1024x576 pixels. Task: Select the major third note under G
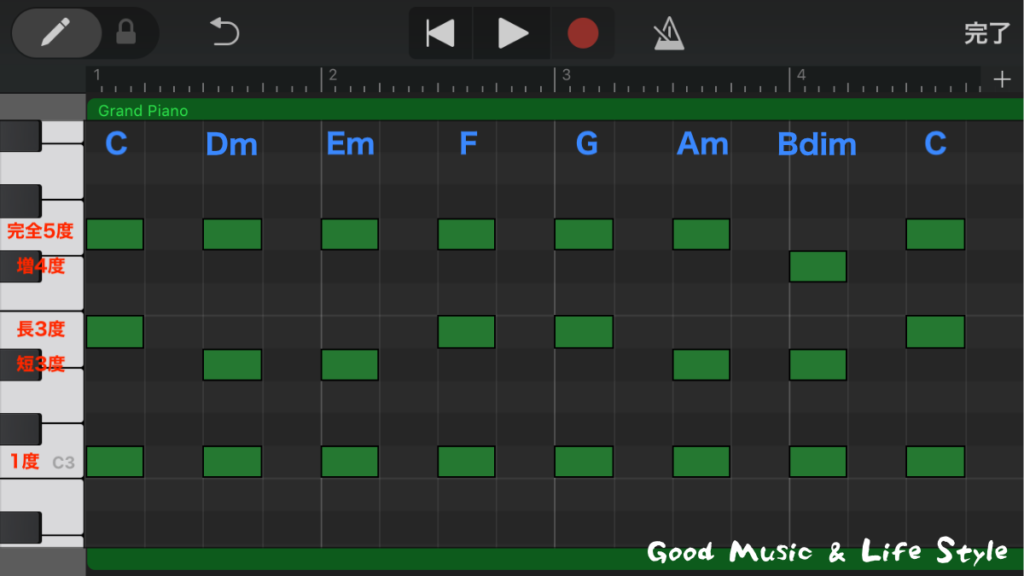click(584, 332)
